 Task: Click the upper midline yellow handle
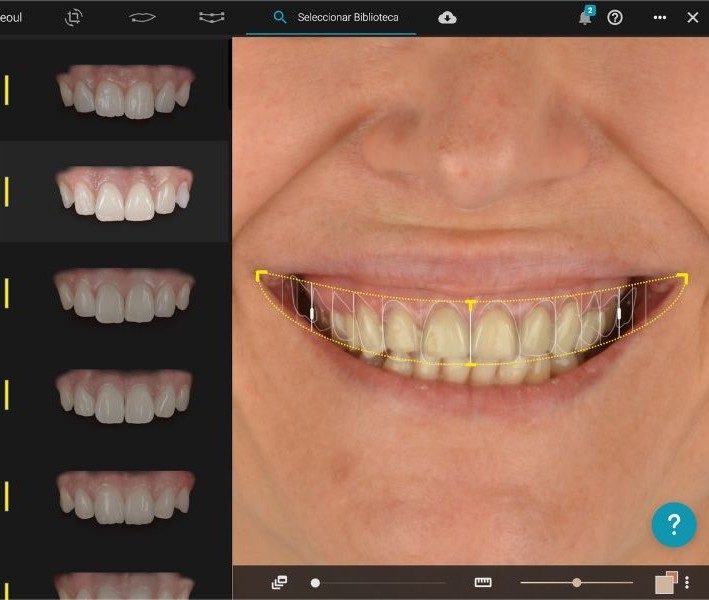click(471, 305)
